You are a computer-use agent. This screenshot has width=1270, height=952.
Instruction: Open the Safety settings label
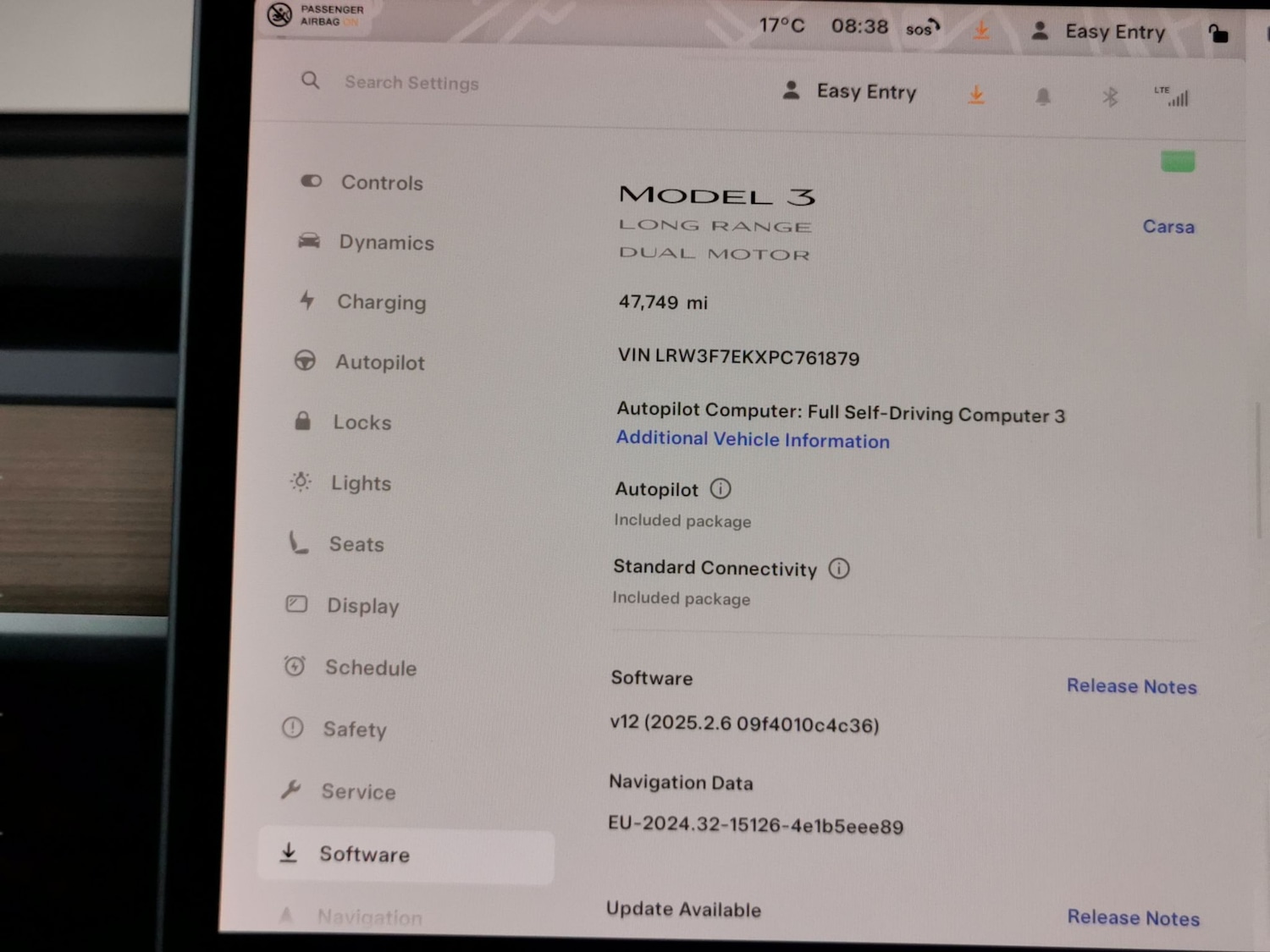[x=355, y=729]
